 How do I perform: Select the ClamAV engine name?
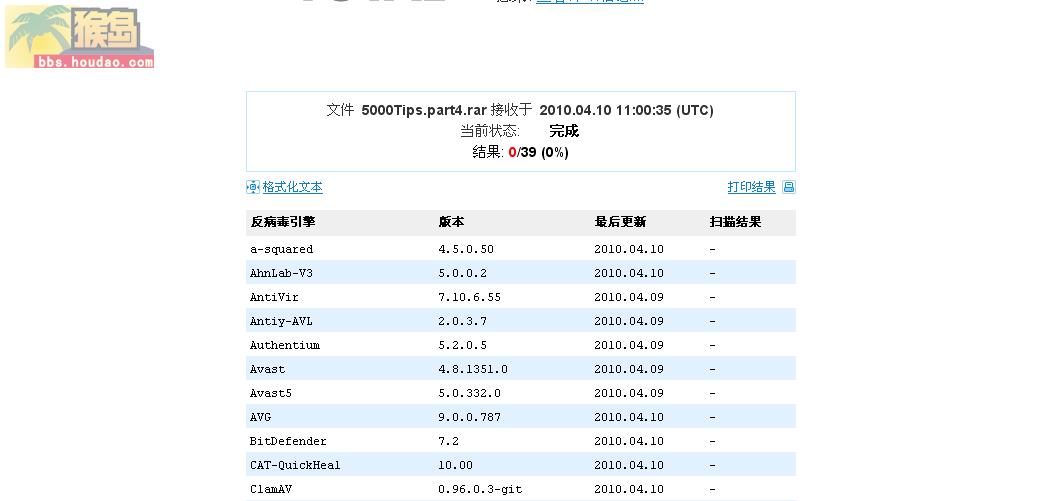click(x=271, y=489)
